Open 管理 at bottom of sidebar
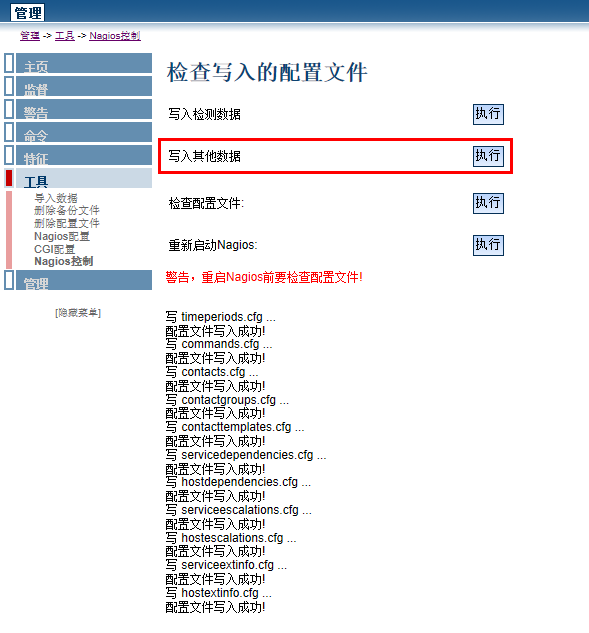 tap(84, 280)
